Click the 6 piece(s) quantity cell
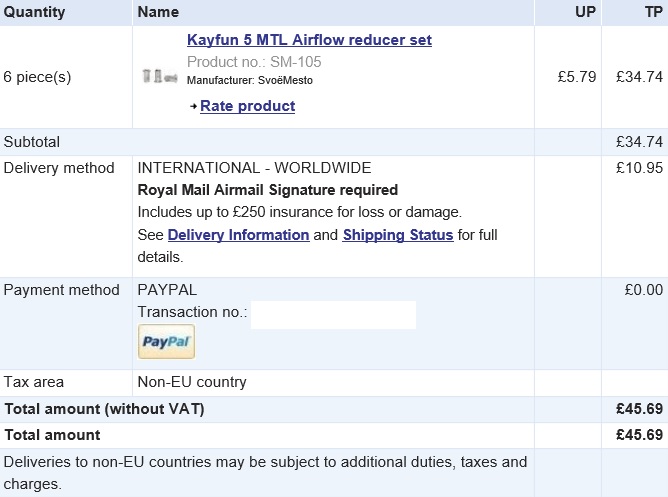This screenshot has width=668, height=497. pos(38,76)
